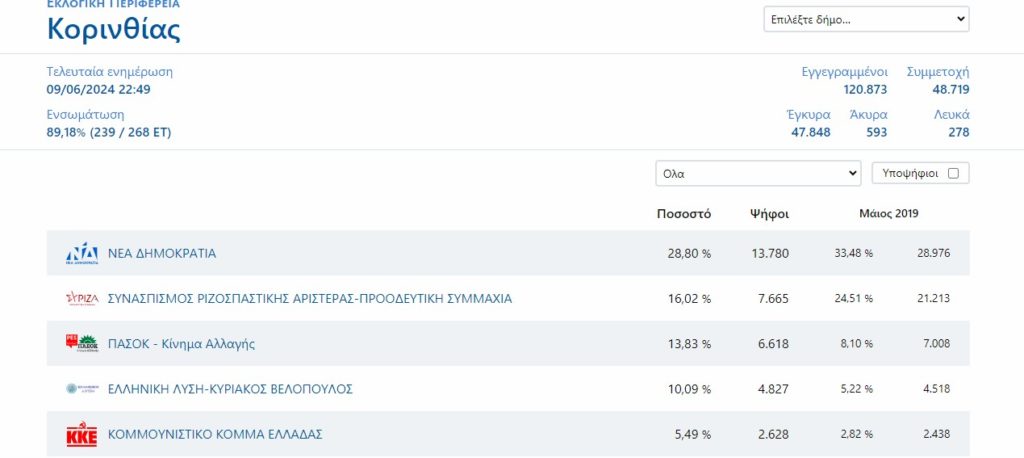The height and width of the screenshot is (458, 1024).
Task: Click the 28.976 votes from 2019
Action: point(934,254)
